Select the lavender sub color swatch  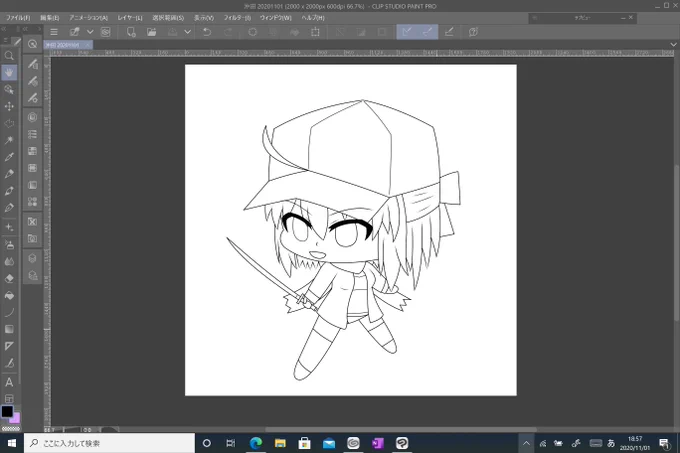16,418
